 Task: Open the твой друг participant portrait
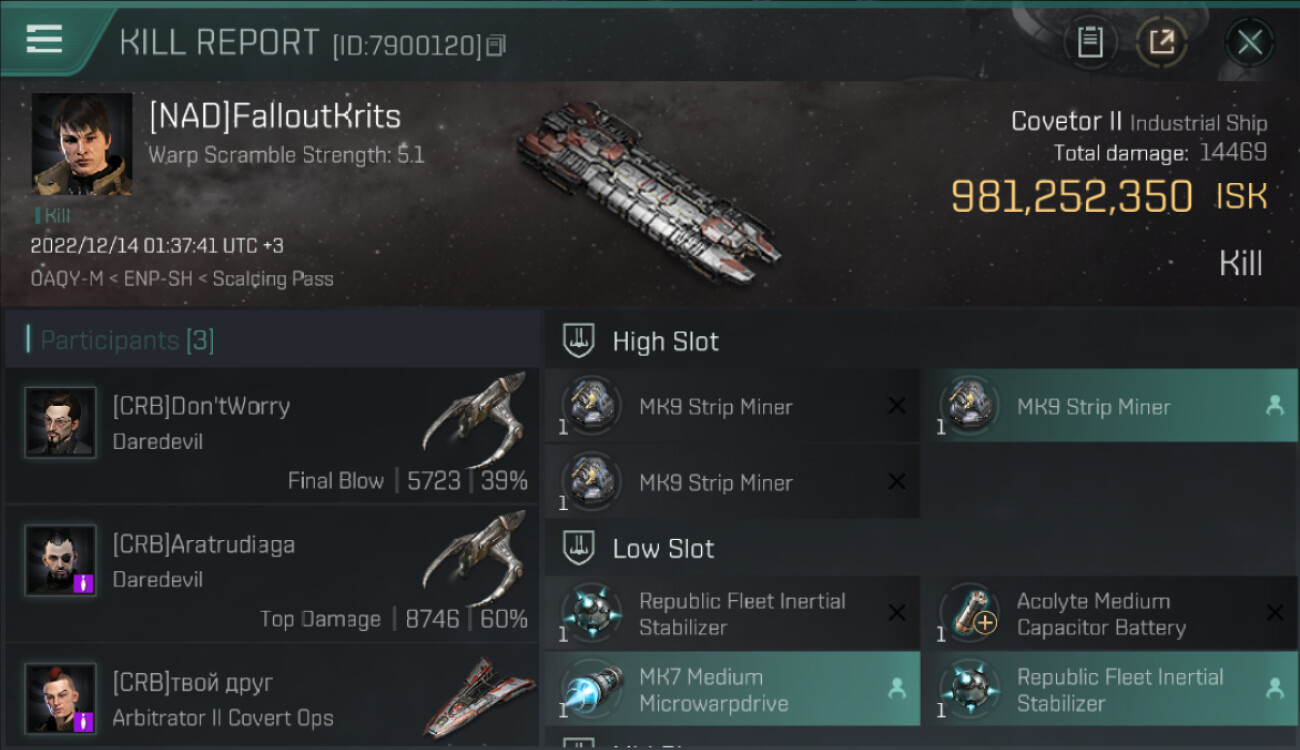61,698
